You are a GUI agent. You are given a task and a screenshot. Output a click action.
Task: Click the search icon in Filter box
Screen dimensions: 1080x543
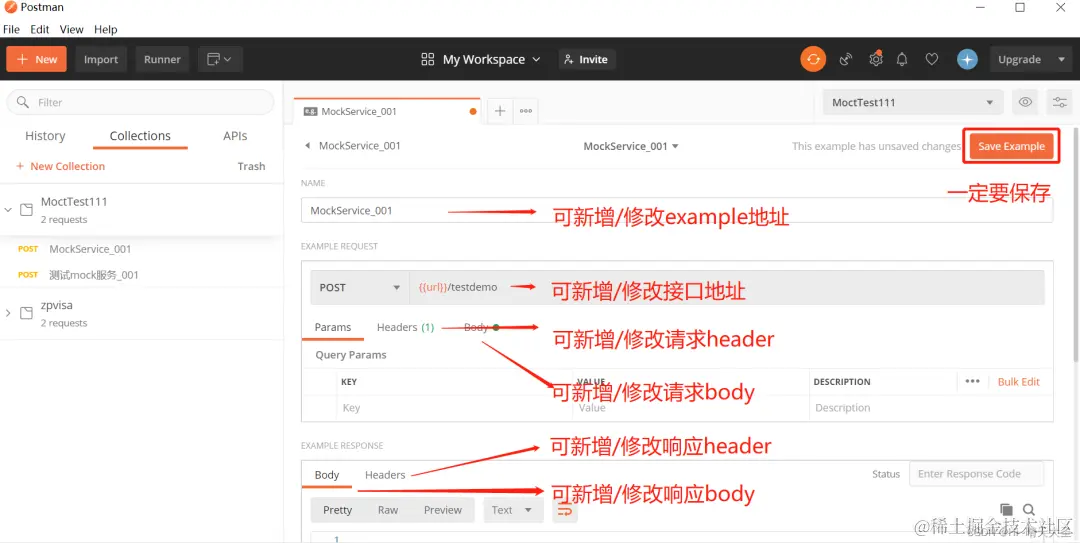point(23,102)
